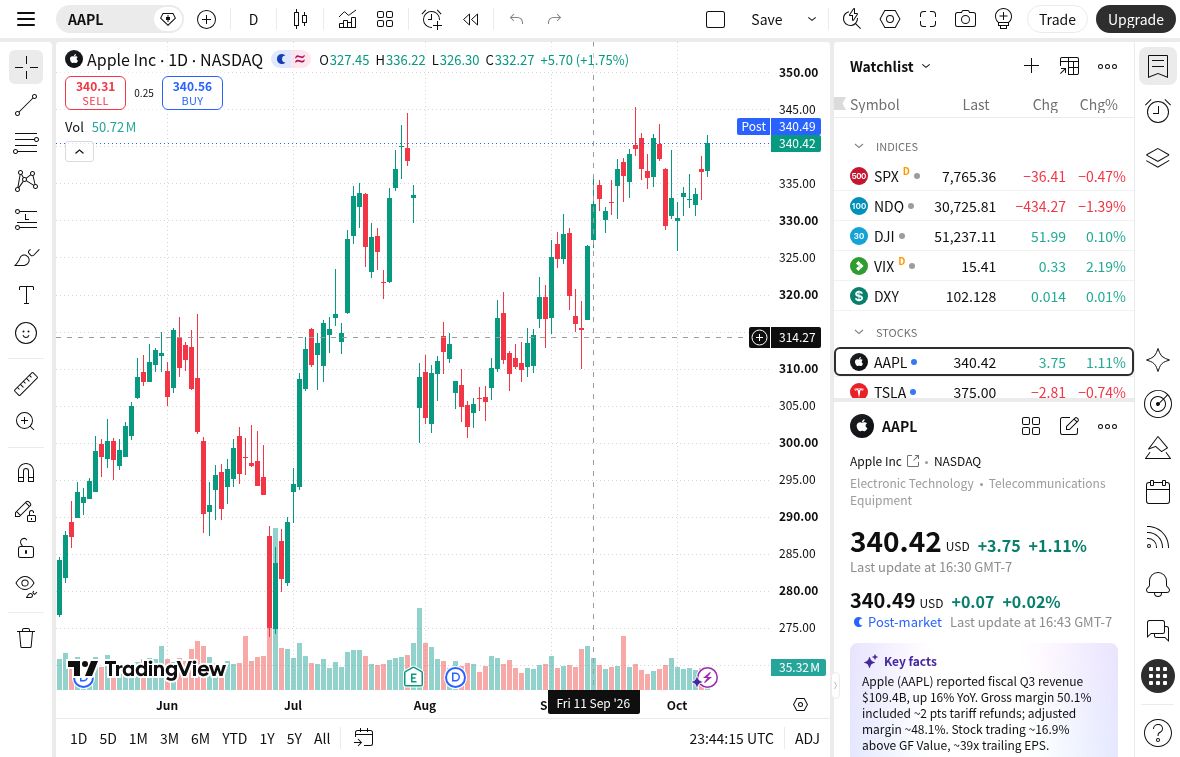Add symbol to compare with plus icon
This screenshot has height=757, width=1180.
(206, 20)
